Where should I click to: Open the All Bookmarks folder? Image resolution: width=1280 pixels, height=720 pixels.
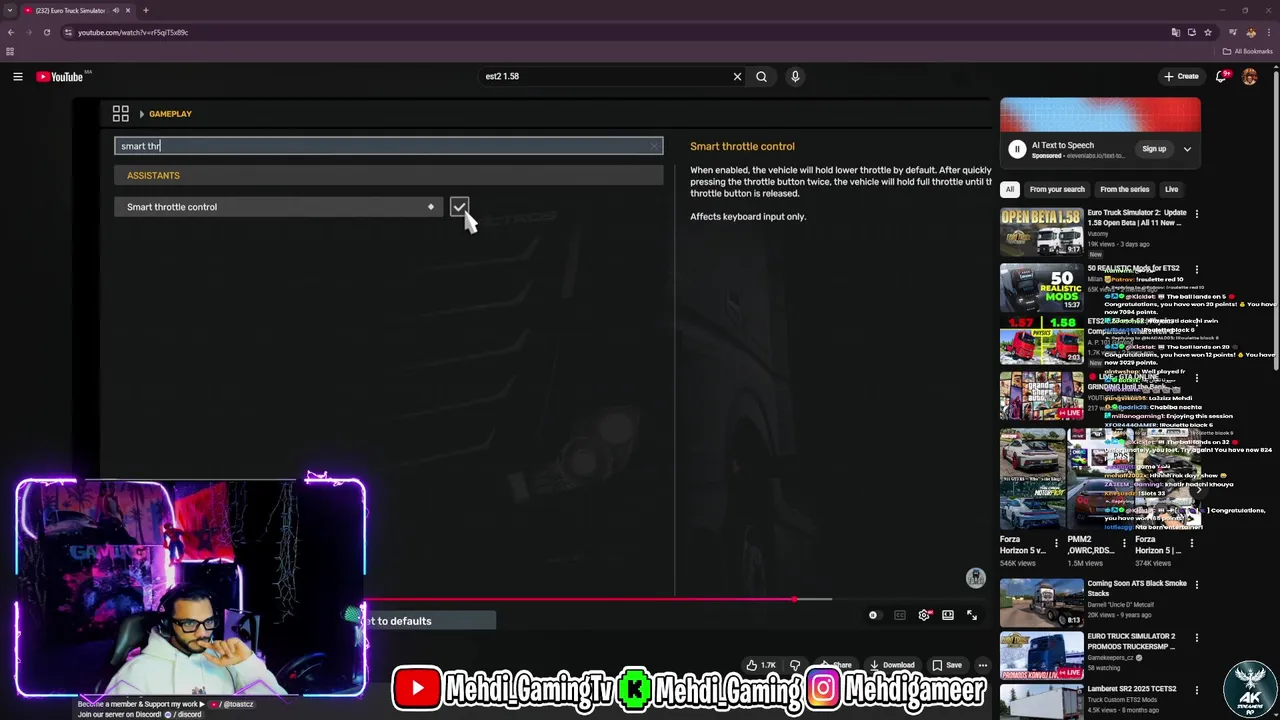tap(1247, 51)
